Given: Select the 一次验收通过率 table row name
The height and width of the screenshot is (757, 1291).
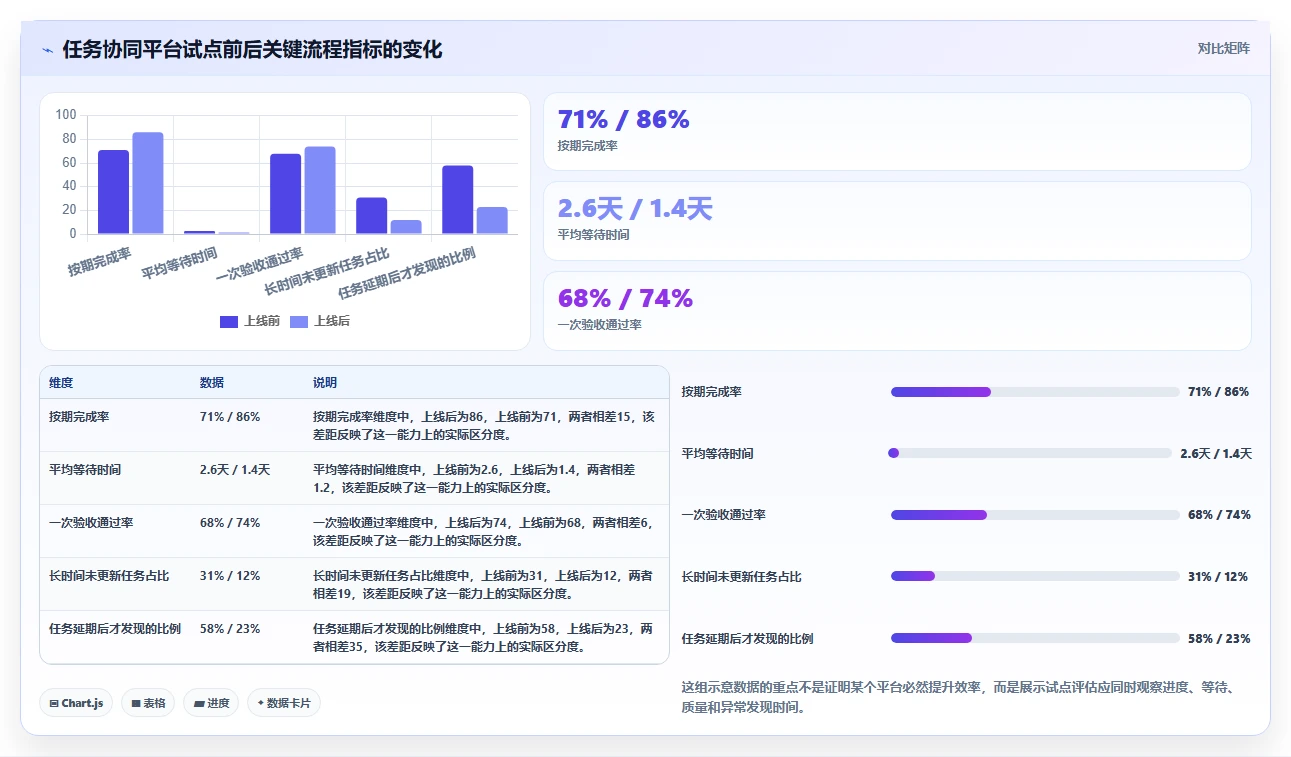Looking at the screenshot, I should tap(91, 522).
